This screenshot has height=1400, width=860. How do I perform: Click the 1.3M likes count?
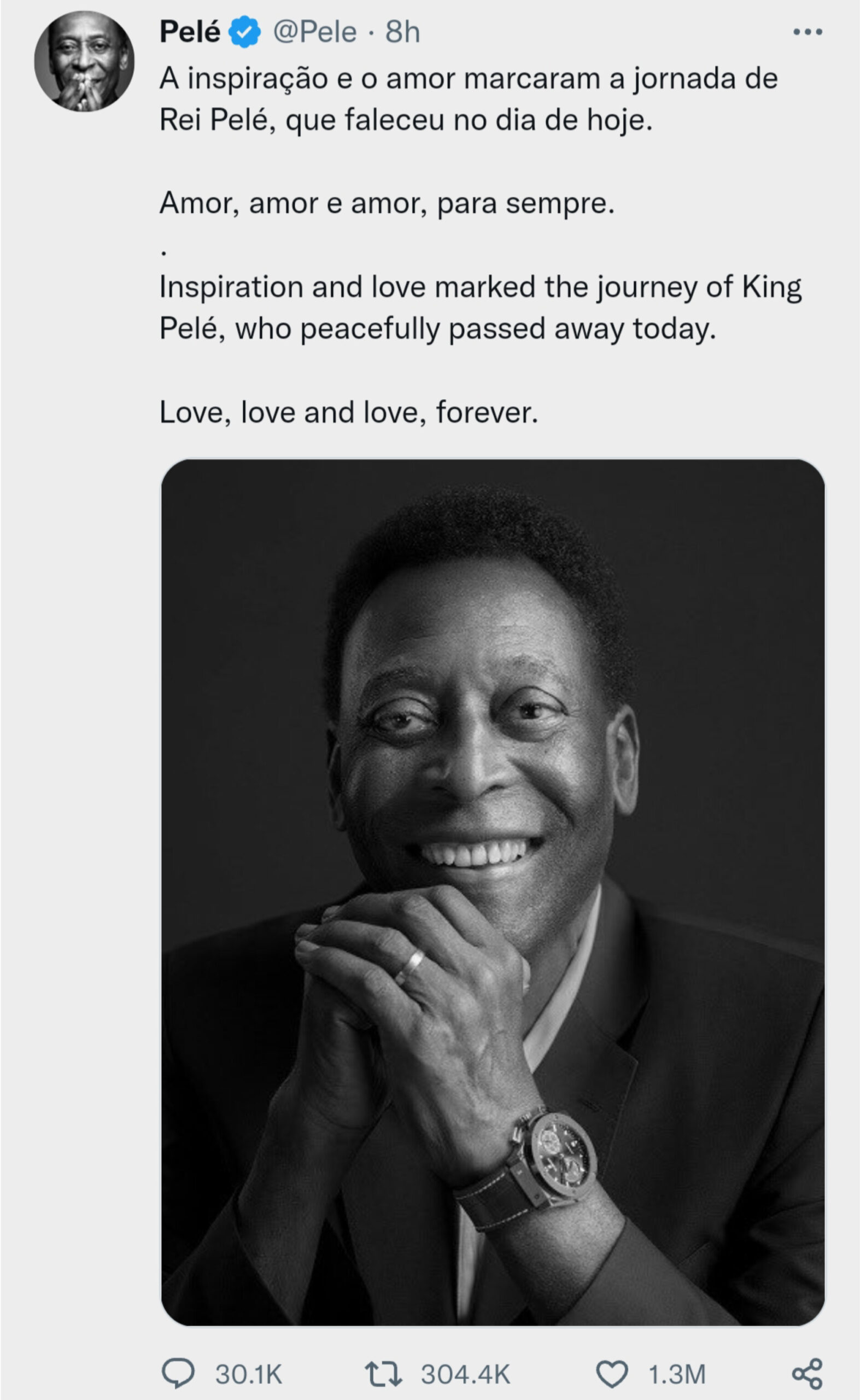click(677, 1374)
